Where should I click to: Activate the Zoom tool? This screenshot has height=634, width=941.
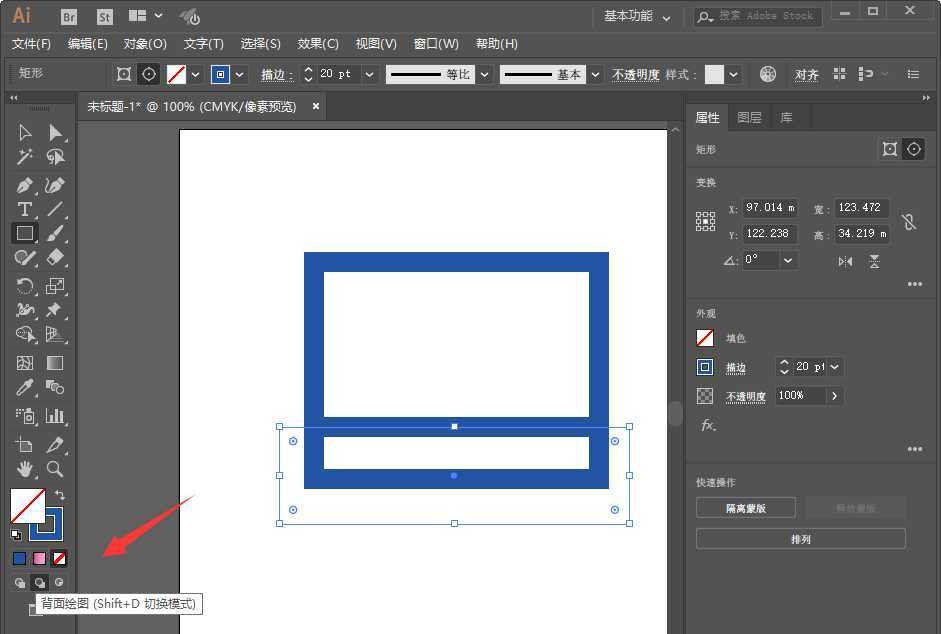pyautogui.click(x=55, y=466)
